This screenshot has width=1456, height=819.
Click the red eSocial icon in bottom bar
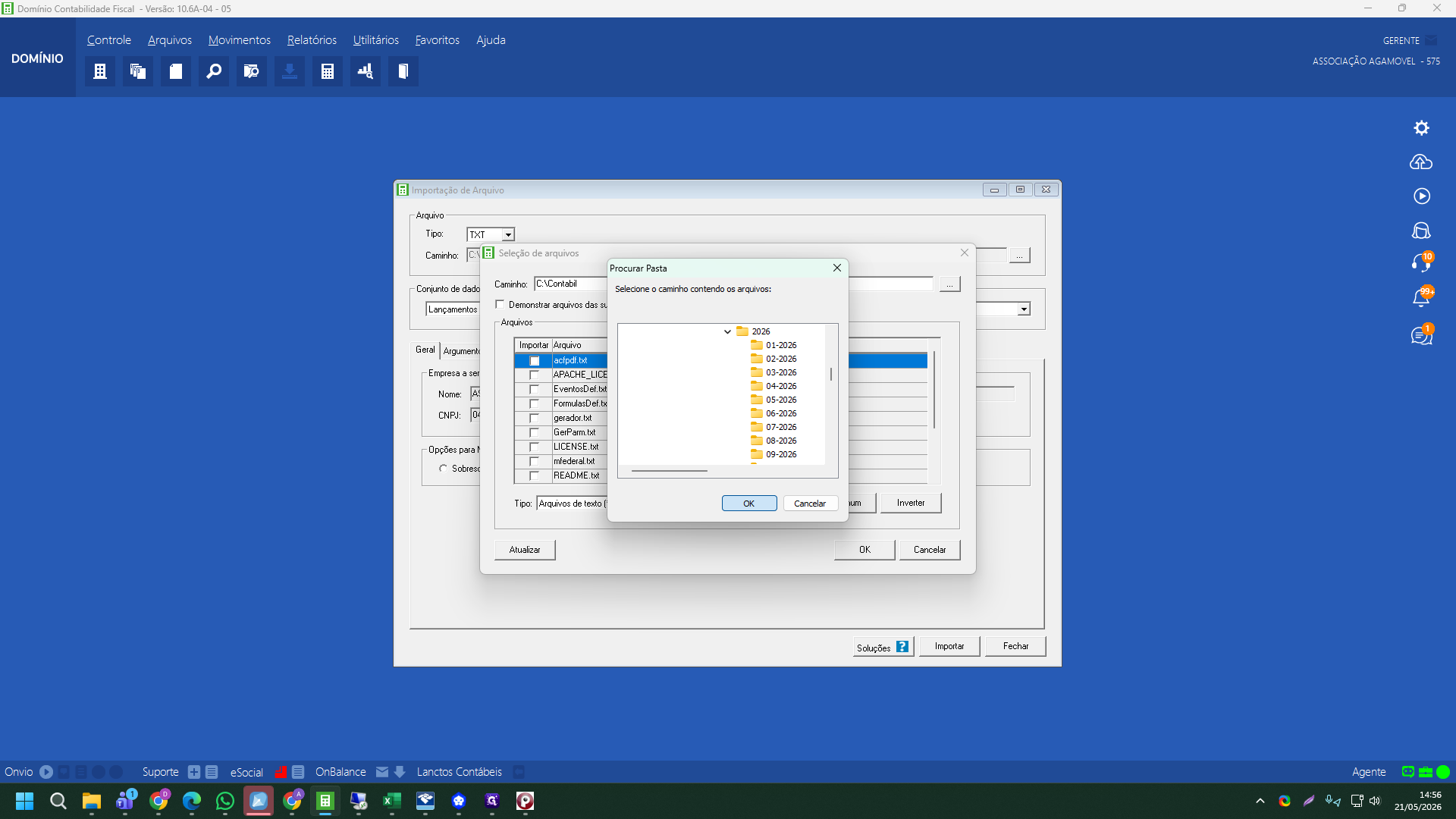click(281, 772)
